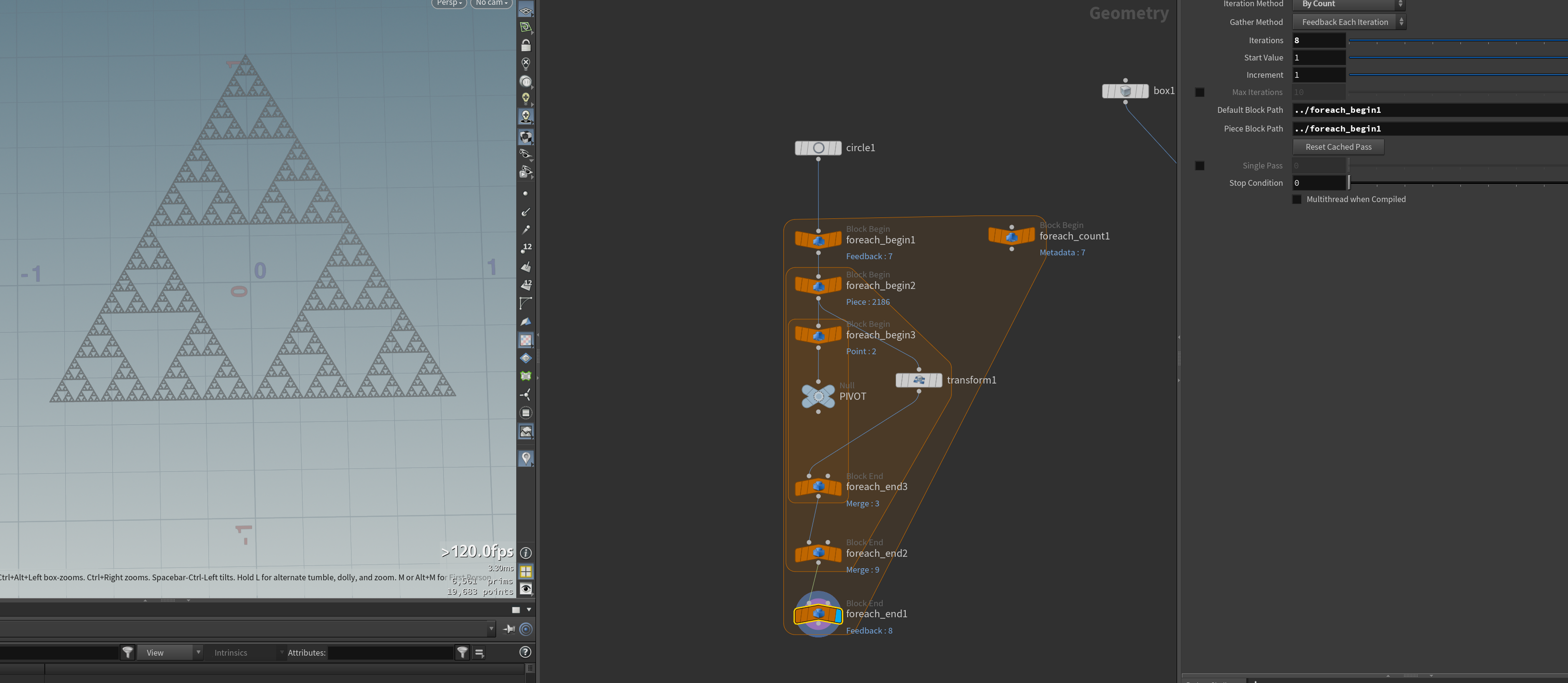Toggle the viewport lock icon
The width and height of the screenshot is (1568, 683).
(x=526, y=45)
